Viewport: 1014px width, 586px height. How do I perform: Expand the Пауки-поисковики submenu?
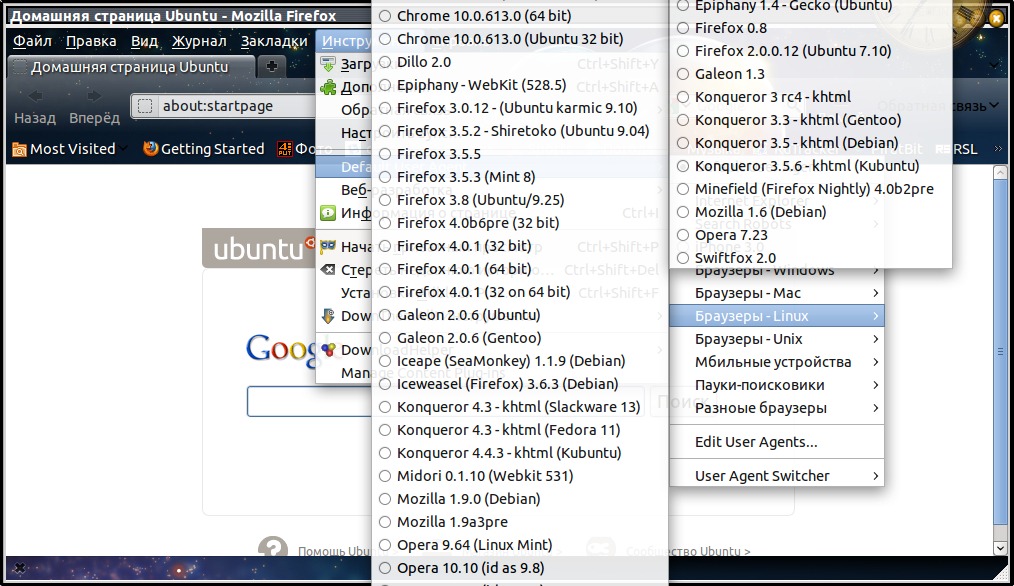(x=776, y=385)
